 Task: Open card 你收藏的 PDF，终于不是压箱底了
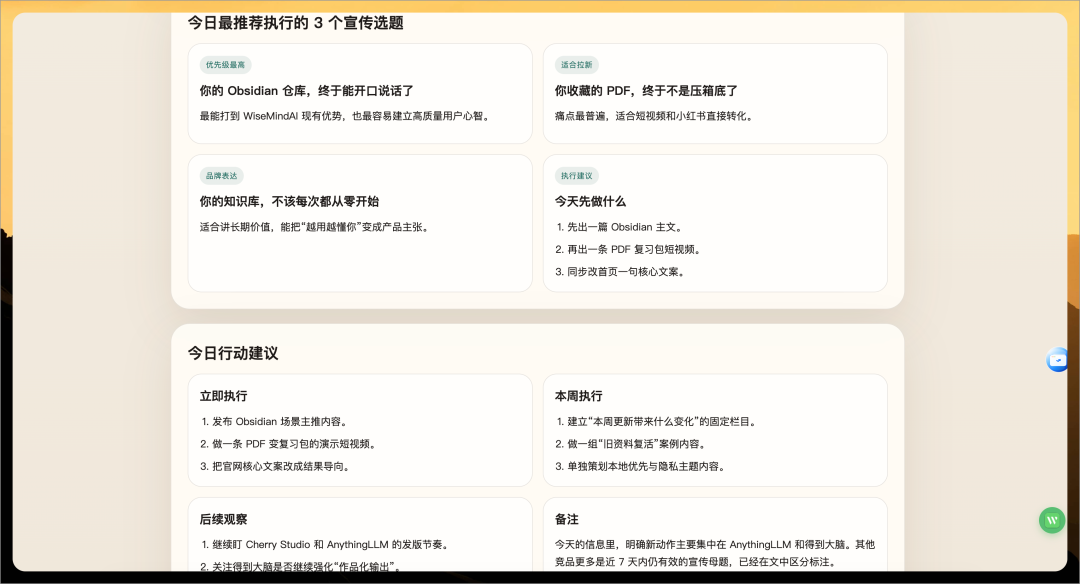[x=715, y=94]
